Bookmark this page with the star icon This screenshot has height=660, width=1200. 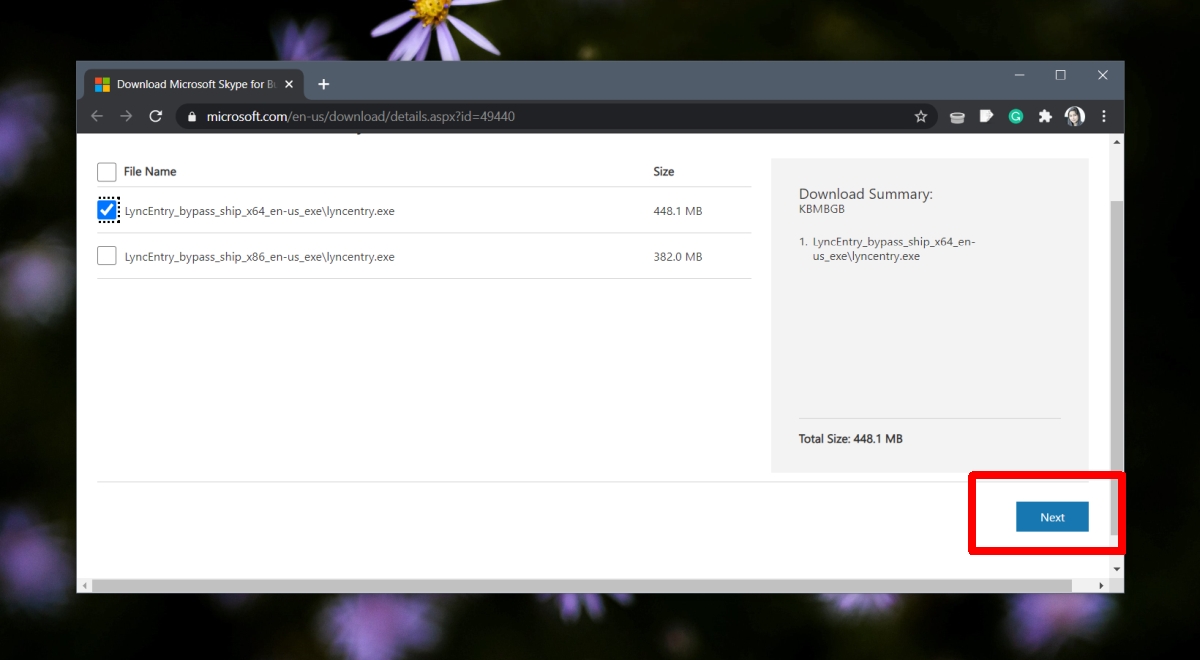click(x=921, y=116)
